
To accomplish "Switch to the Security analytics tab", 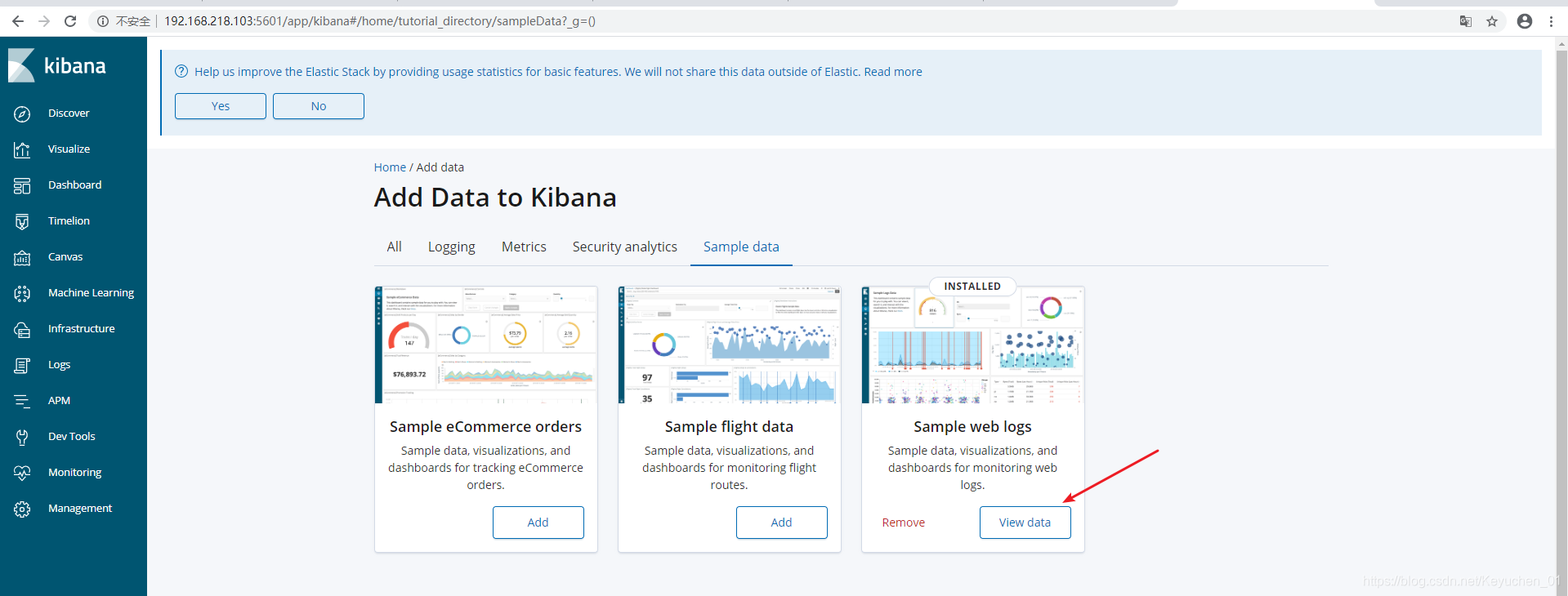I will tap(625, 247).
